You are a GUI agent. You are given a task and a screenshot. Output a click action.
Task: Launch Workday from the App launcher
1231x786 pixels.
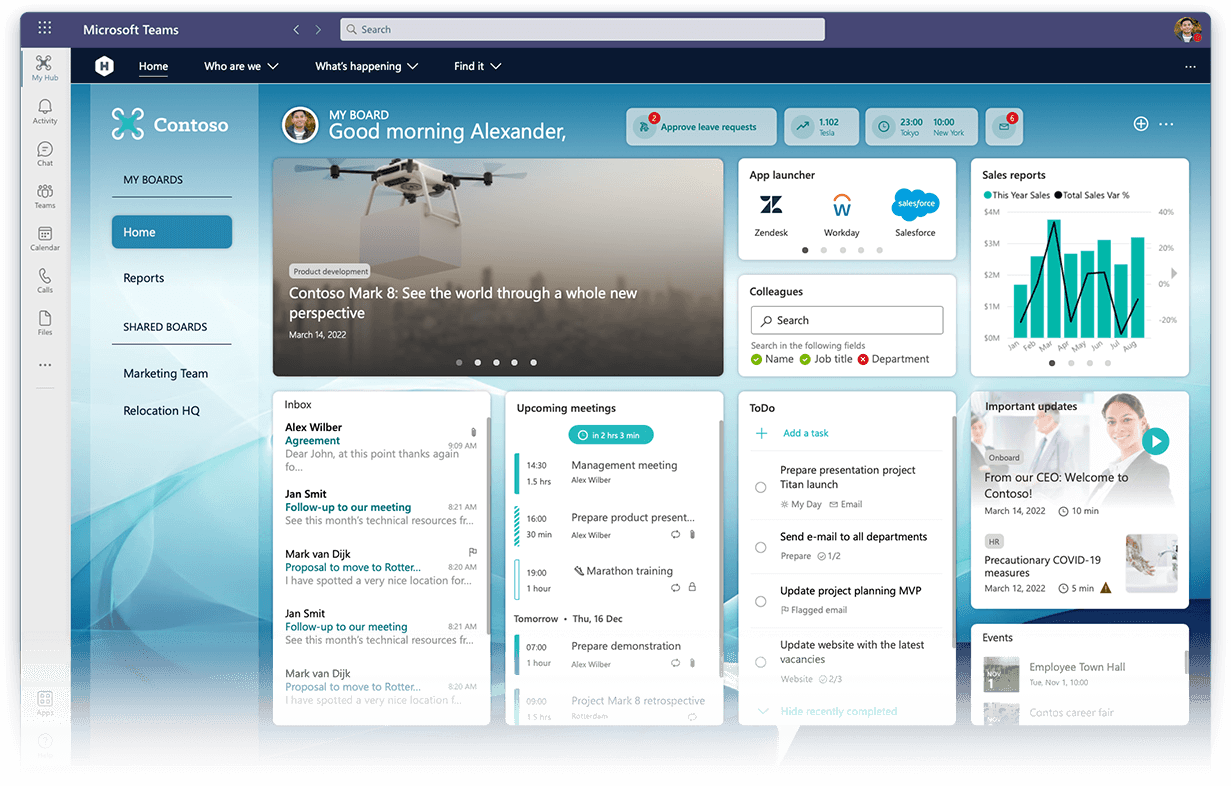tap(842, 205)
